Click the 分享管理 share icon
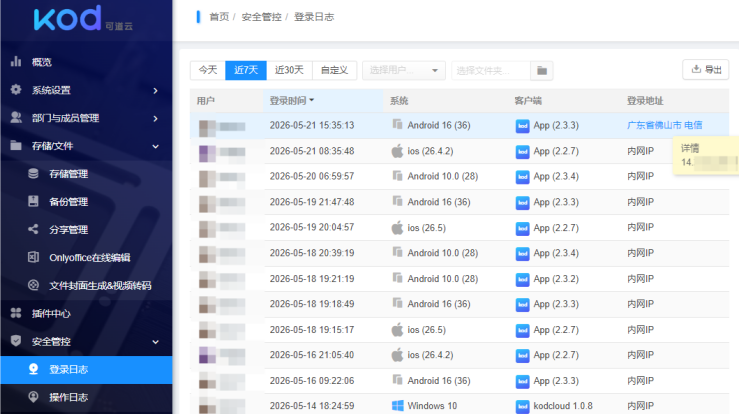The width and height of the screenshot is (739, 414). [33, 229]
